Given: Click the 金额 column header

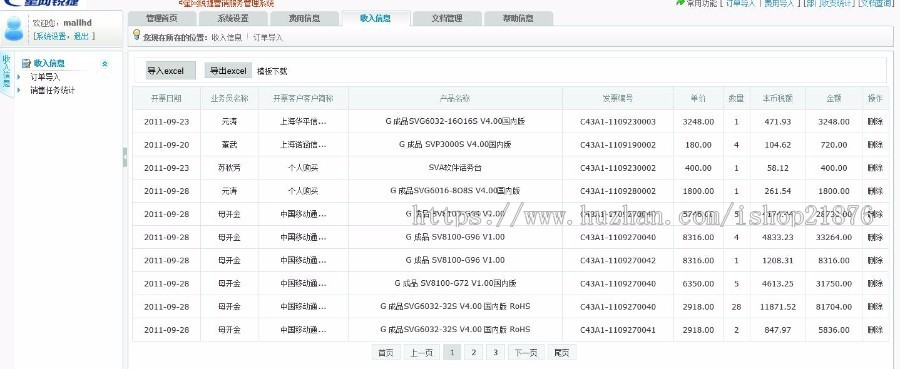Looking at the screenshot, I should (x=833, y=98).
